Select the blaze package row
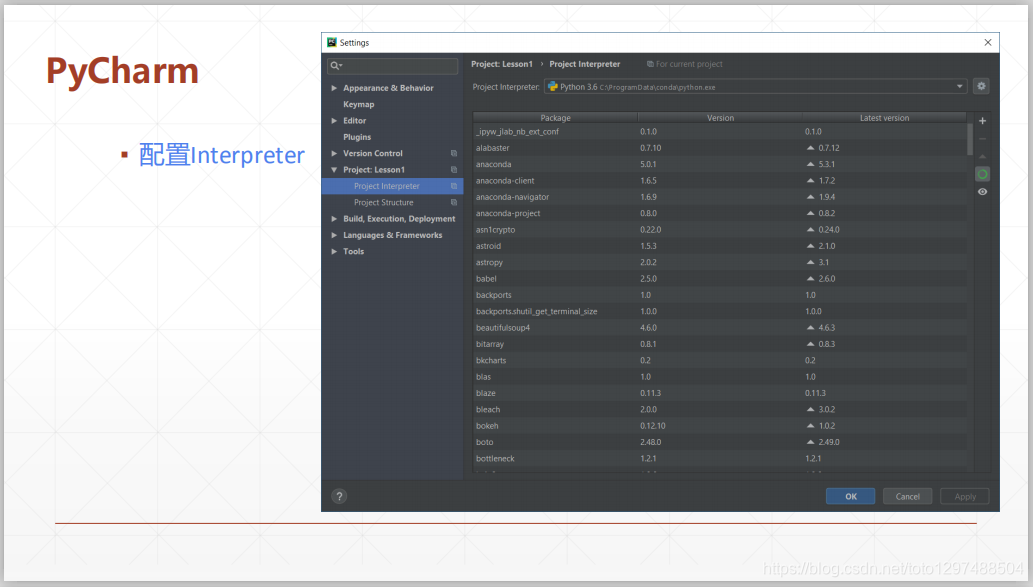Viewport: 1033px width, 587px height. pyautogui.click(x=719, y=393)
